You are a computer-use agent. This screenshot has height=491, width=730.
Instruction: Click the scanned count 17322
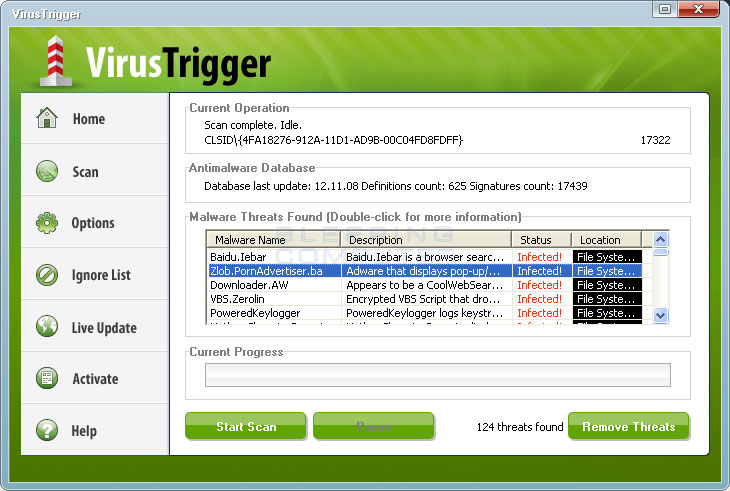coord(655,140)
